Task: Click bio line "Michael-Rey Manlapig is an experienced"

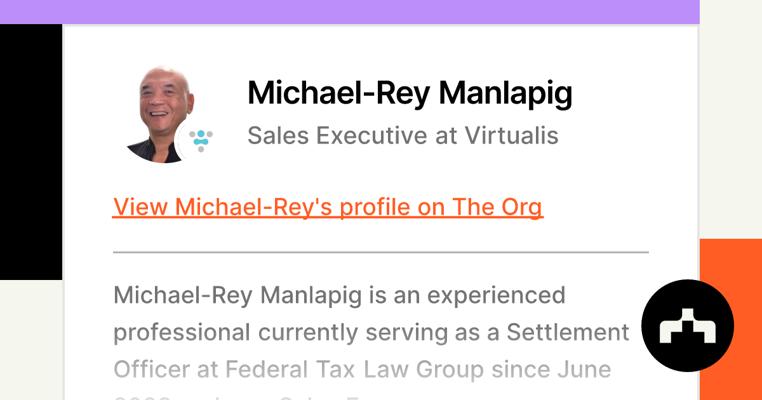Action: click(339, 295)
